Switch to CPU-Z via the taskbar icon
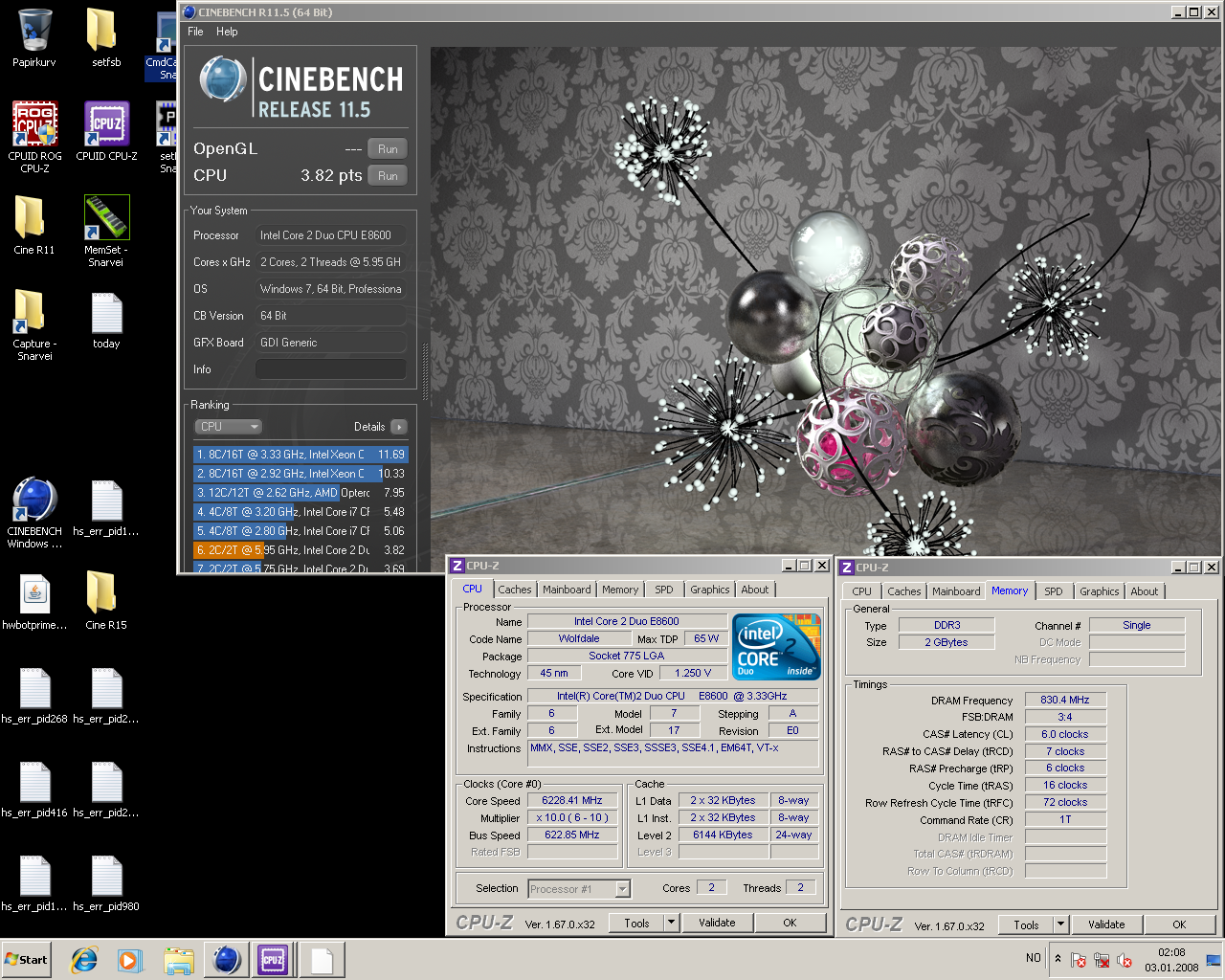1225x980 pixels. (x=273, y=960)
